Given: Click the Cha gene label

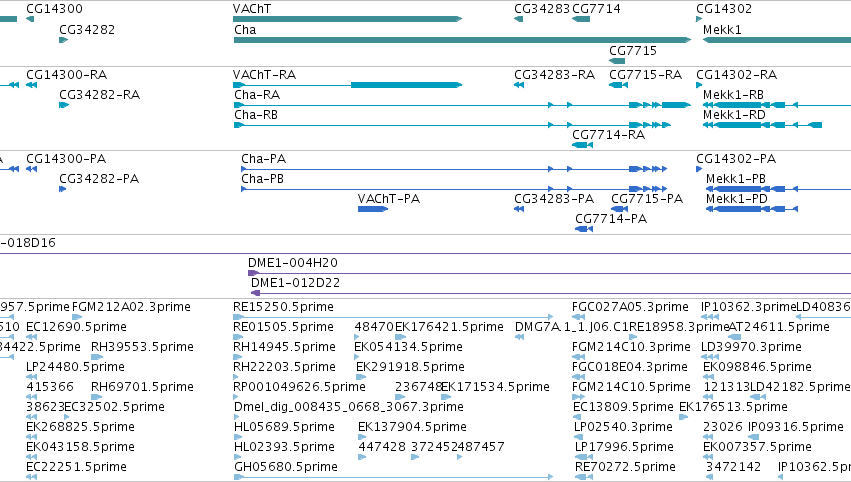Looking at the screenshot, I should tap(245, 30).
